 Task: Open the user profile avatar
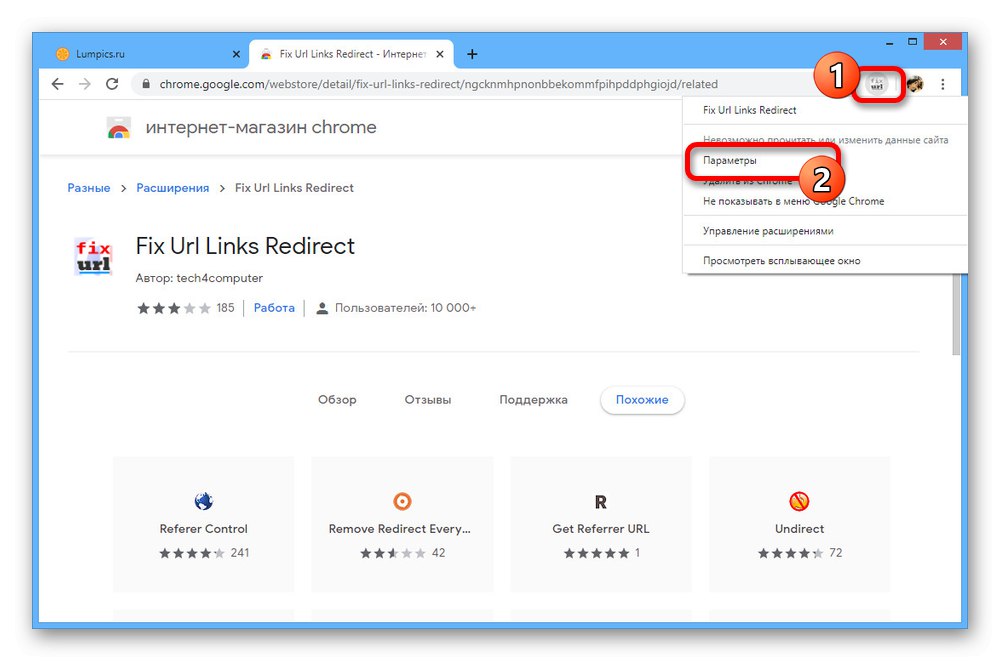[x=915, y=84]
